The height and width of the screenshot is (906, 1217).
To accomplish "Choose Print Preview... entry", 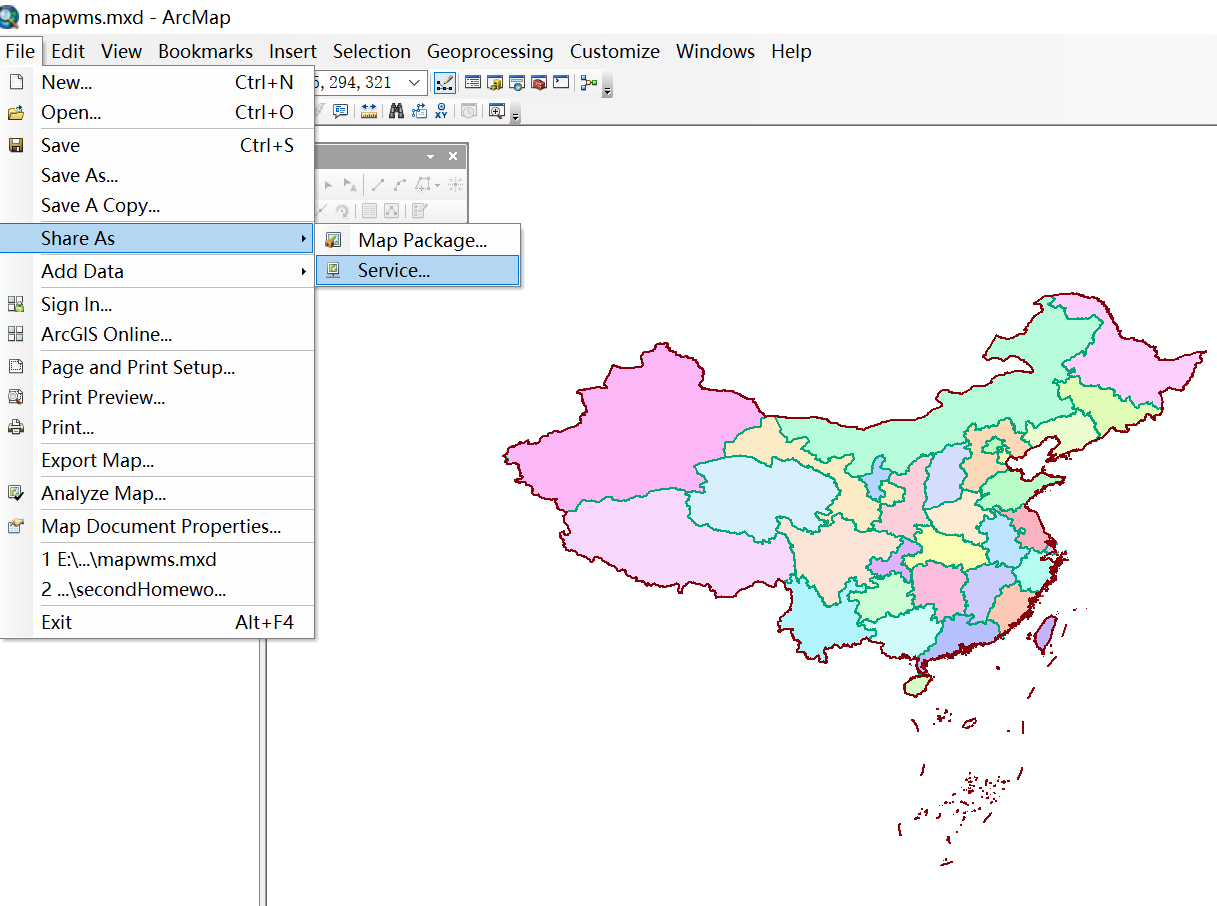I will 158,397.
